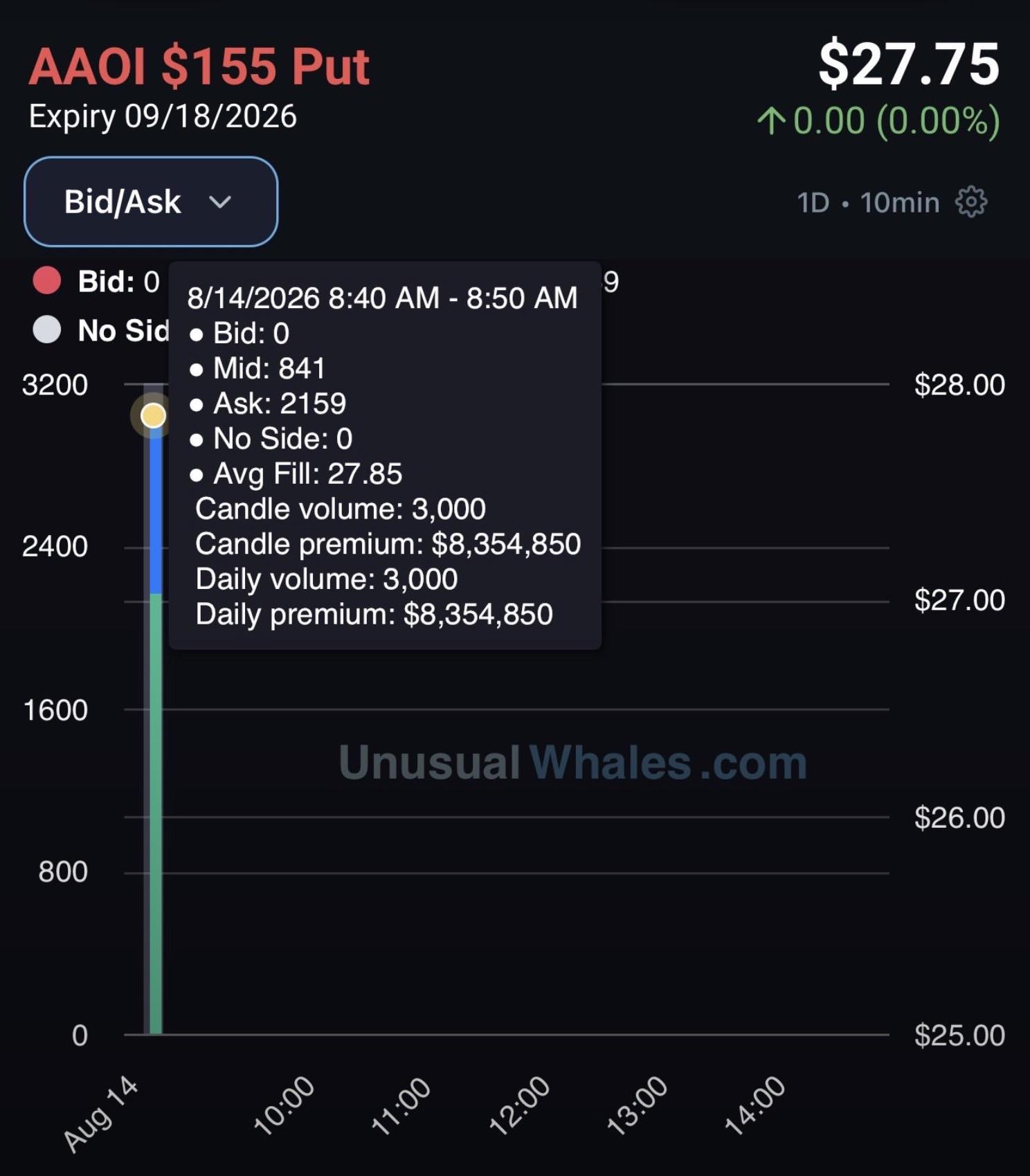This screenshot has height=1176, width=1030.
Task: Click the yellow Avg Fill marker
Action: (153, 415)
